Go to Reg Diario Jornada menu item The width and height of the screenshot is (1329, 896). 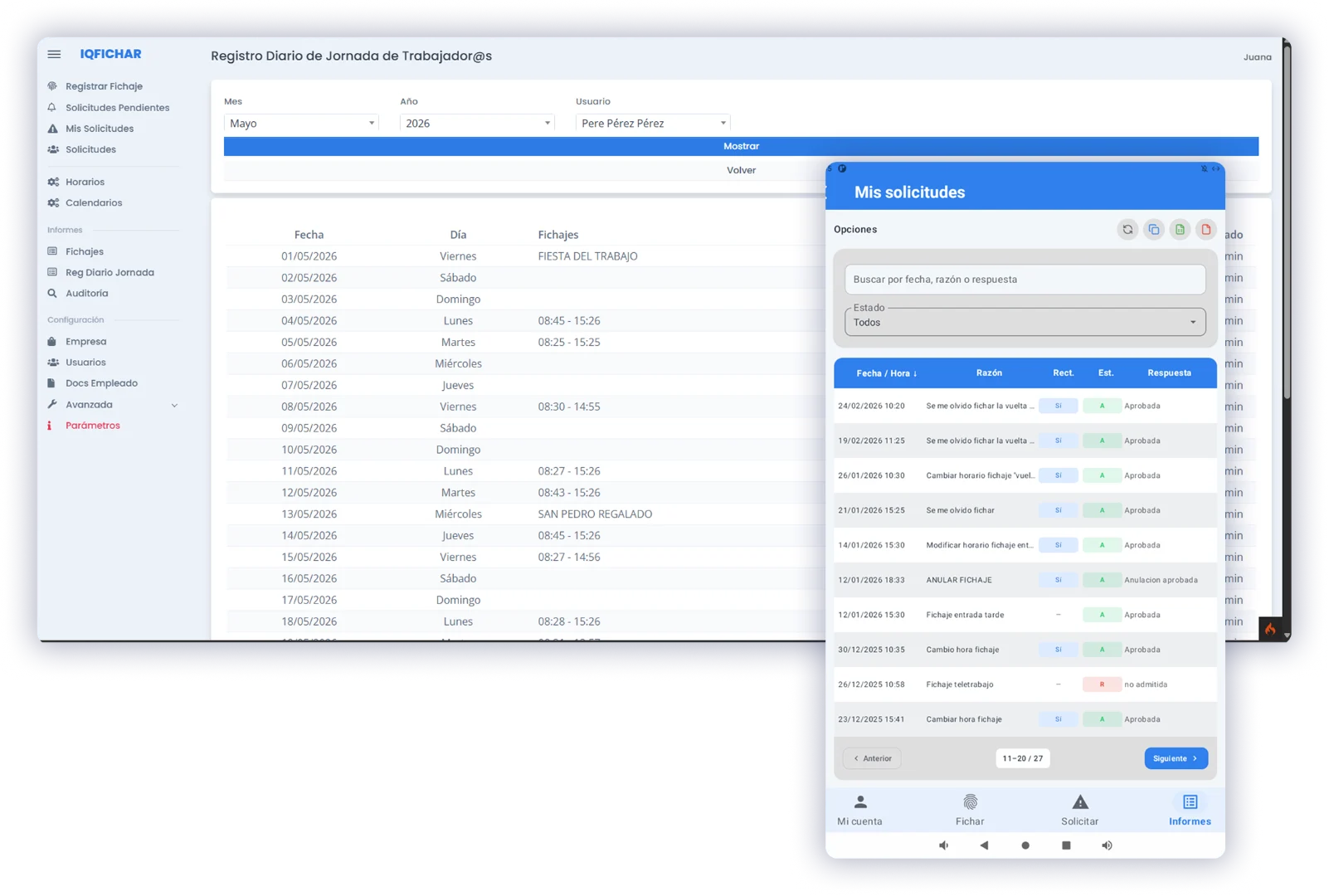[110, 272]
